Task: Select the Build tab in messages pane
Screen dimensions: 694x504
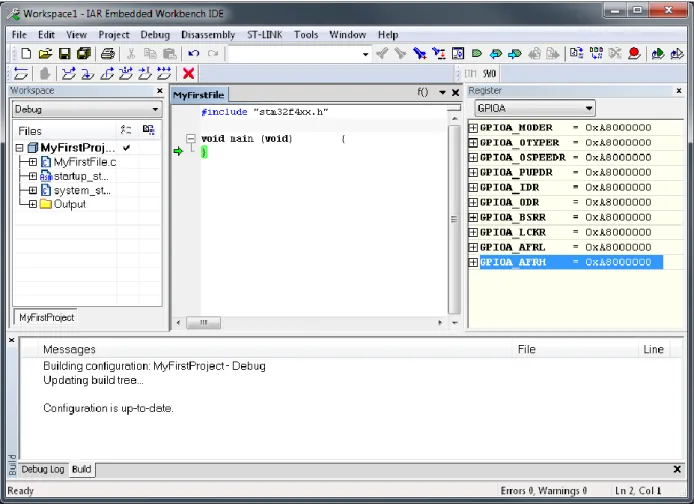Action: 81,469
